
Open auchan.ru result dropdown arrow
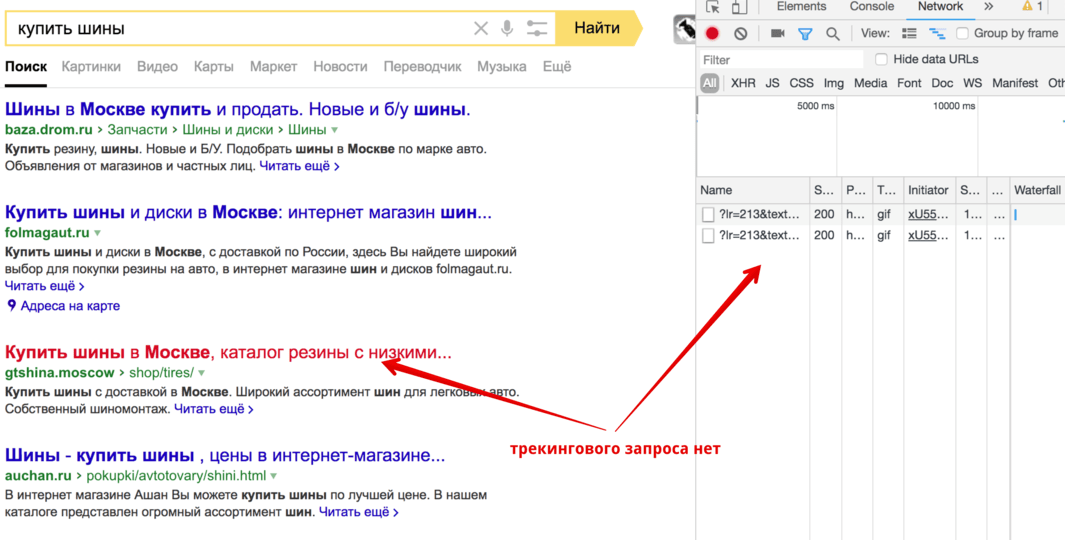click(273, 476)
